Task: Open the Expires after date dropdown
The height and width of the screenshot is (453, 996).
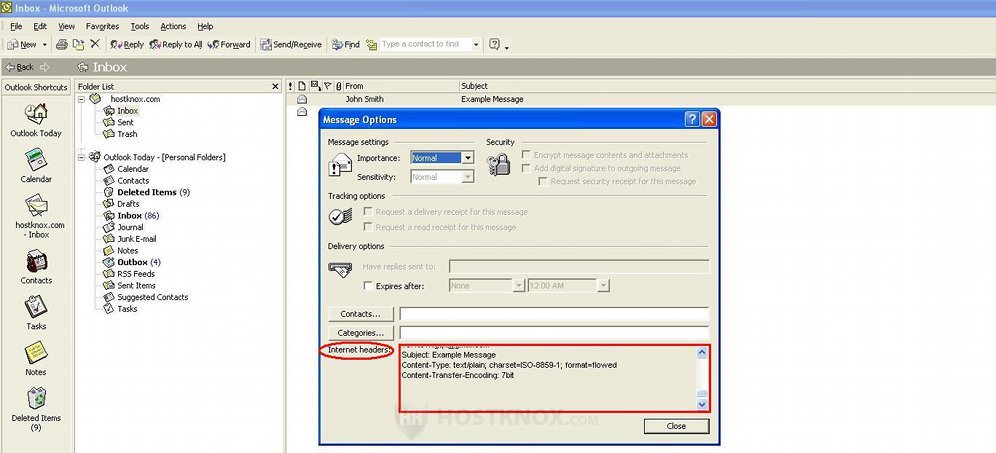Action: (x=518, y=286)
